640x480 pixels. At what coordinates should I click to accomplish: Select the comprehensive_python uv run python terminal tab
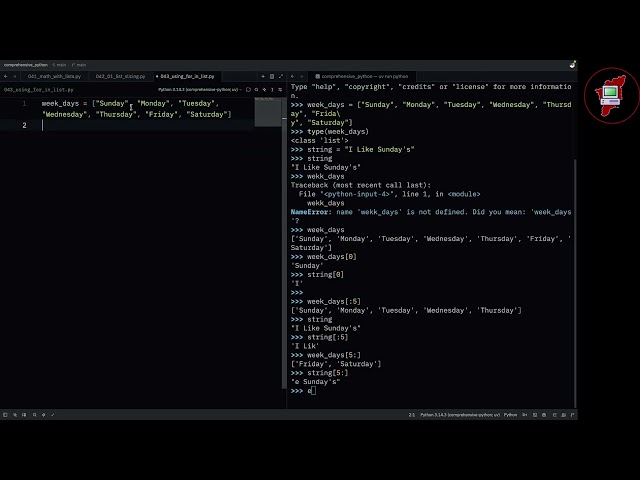pyautogui.click(x=362, y=76)
